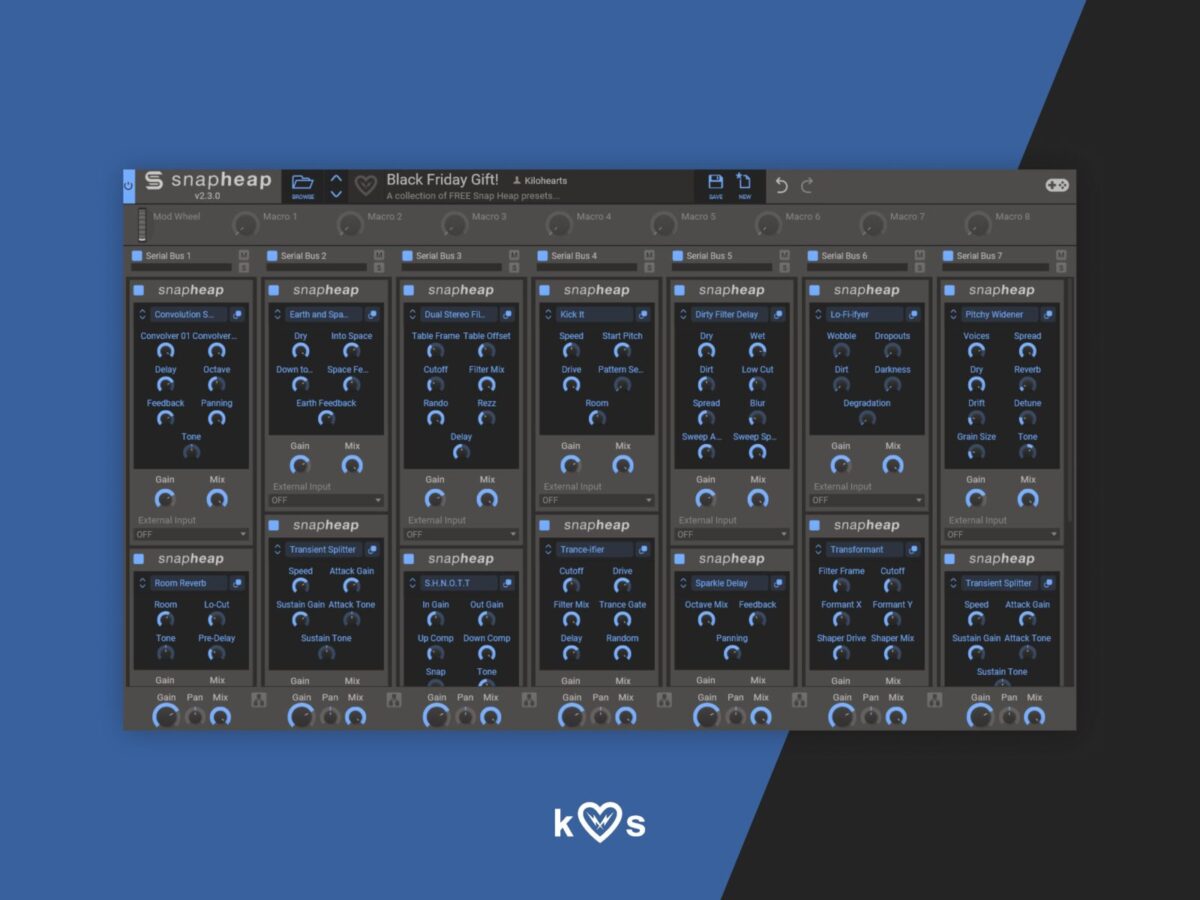Image resolution: width=1200 pixels, height=900 pixels.
Task: Disable Serial Bus 2 with its blue square
Action: point(272,256)
